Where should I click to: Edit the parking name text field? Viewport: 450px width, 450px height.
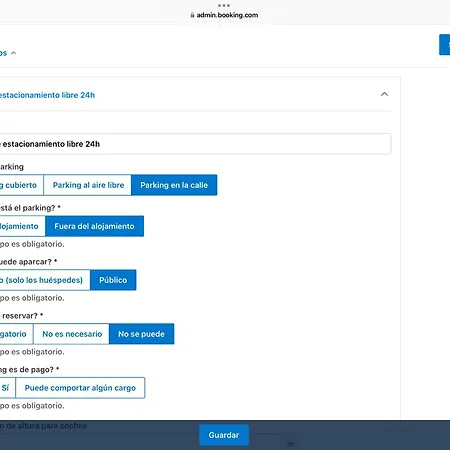(x=195, y=144)
